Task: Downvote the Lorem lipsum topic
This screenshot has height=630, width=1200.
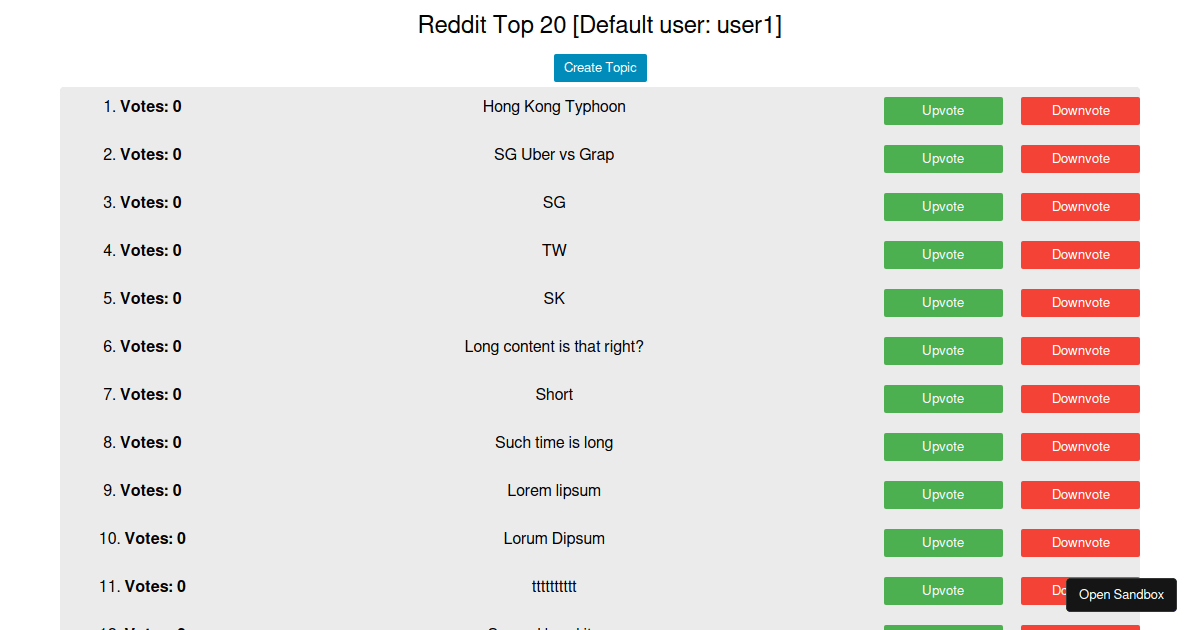Action: coord(1079,495)
